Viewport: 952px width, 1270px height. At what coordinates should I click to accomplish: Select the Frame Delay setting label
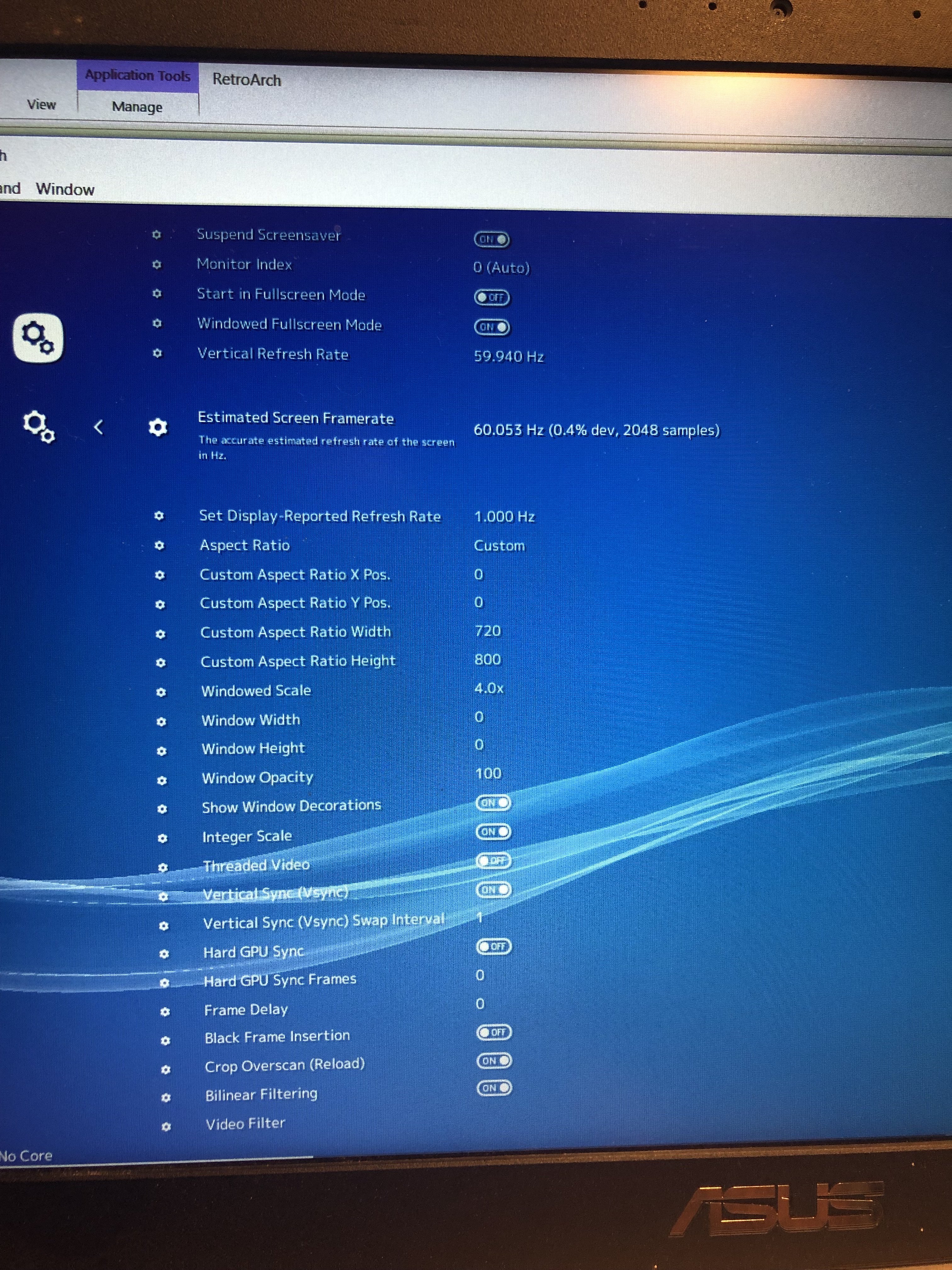[246, 1010]
